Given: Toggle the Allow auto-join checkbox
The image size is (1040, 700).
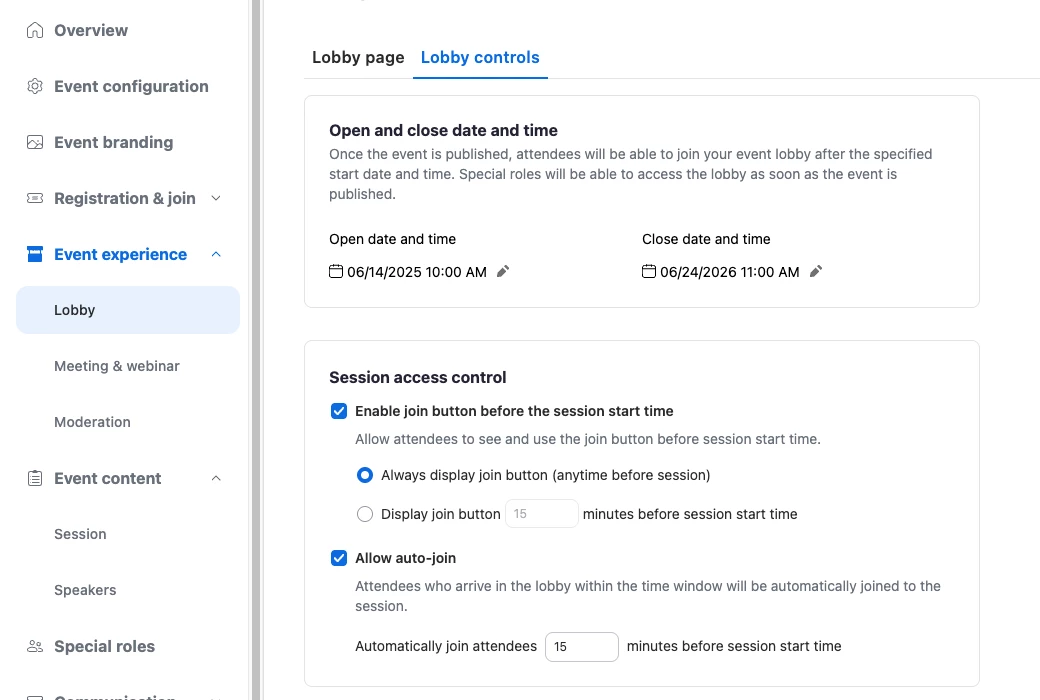Looking at the screenshot, I should 339,558.
